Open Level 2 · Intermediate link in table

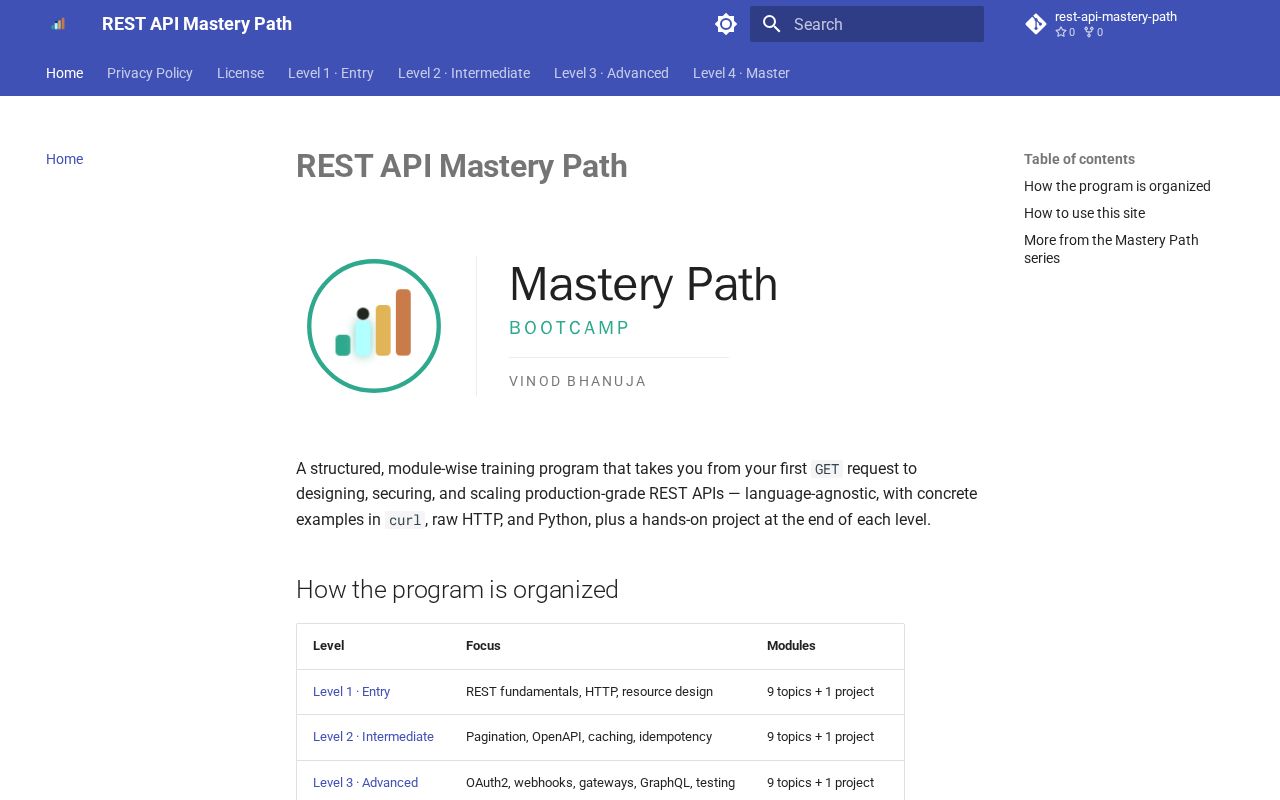click(x=373, y=737)
